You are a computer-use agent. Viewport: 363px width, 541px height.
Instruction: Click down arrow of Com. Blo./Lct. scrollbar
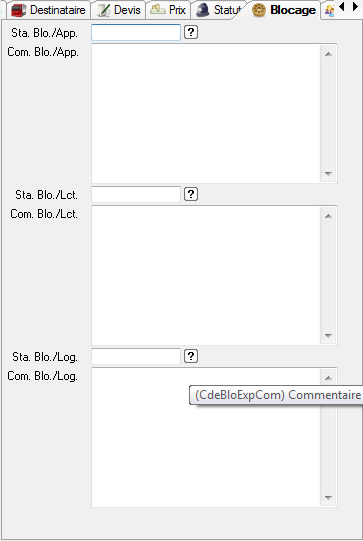point(328,335)
